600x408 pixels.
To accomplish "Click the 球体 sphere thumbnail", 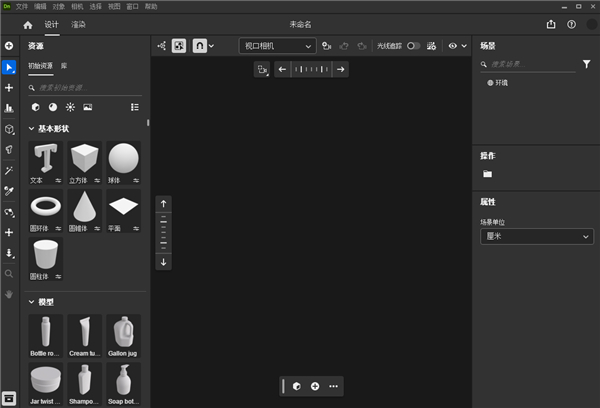I will [x=123, y=159].
